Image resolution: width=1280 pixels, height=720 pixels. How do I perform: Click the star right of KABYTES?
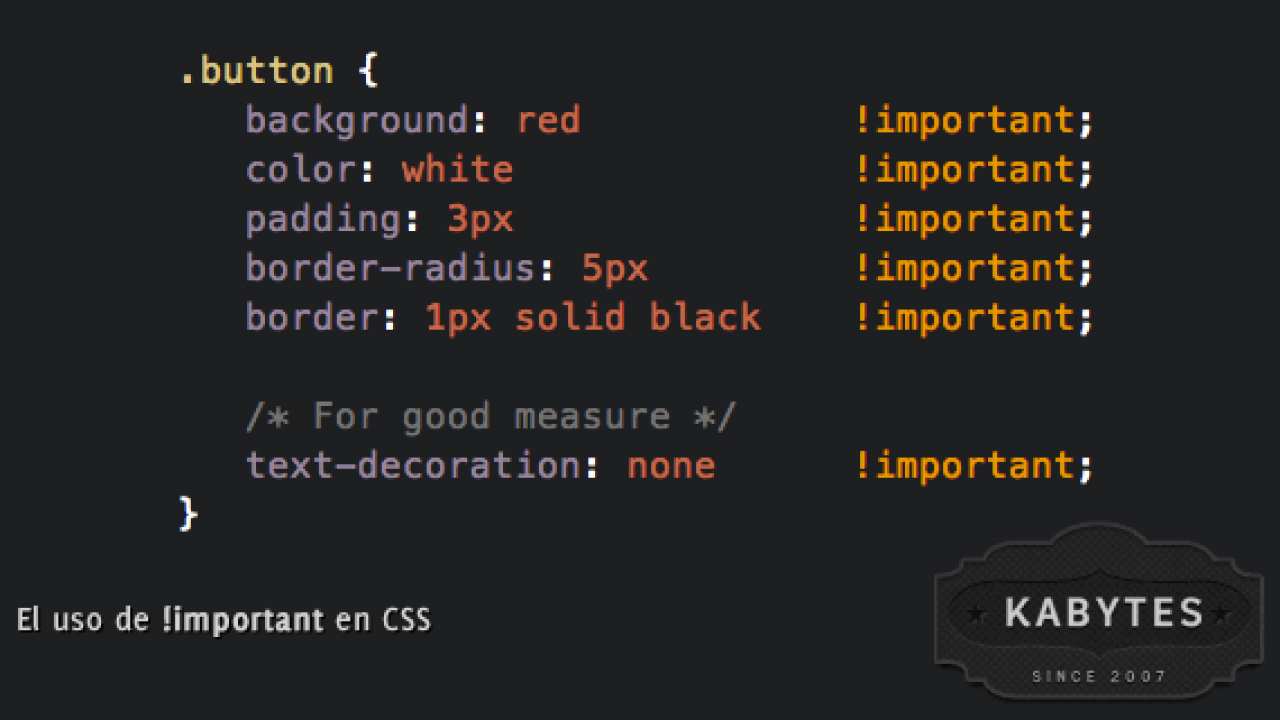[x=1221, y=614]
